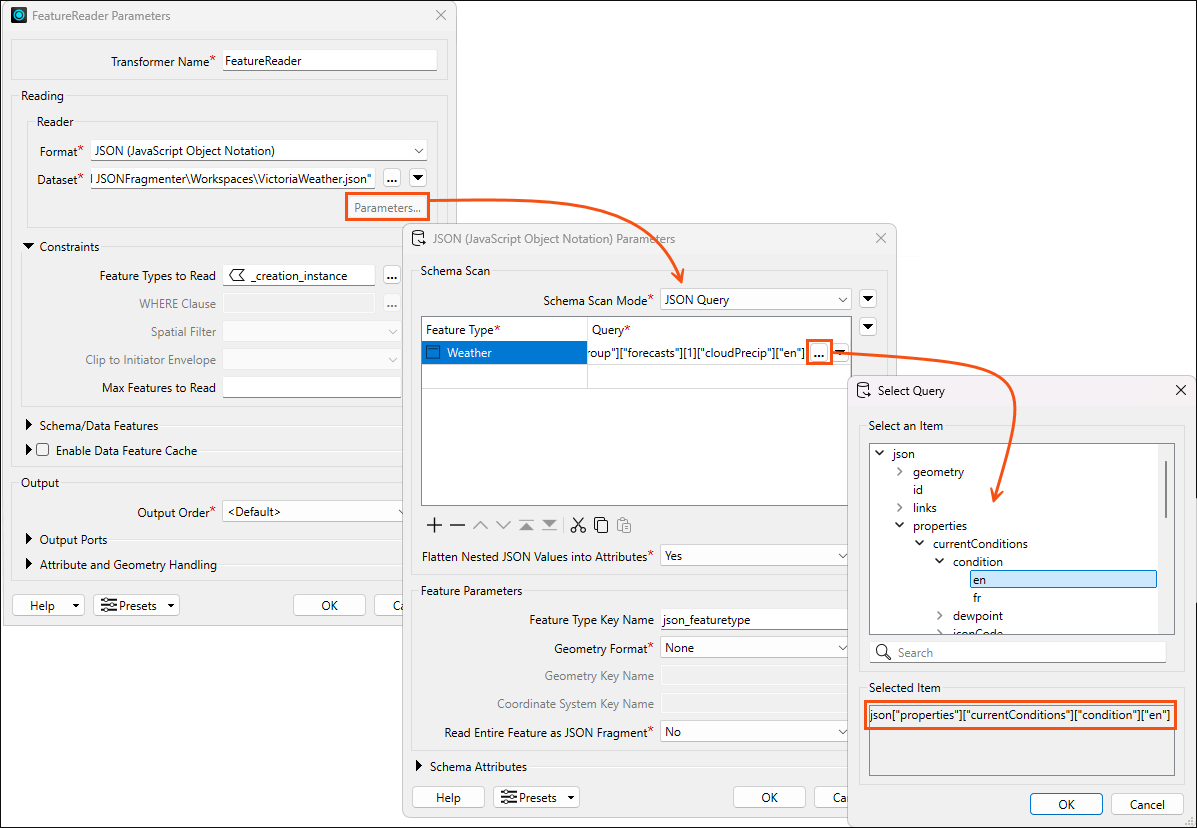
Task: Collapse the Constraints section
Action: [x=28, y=247]
